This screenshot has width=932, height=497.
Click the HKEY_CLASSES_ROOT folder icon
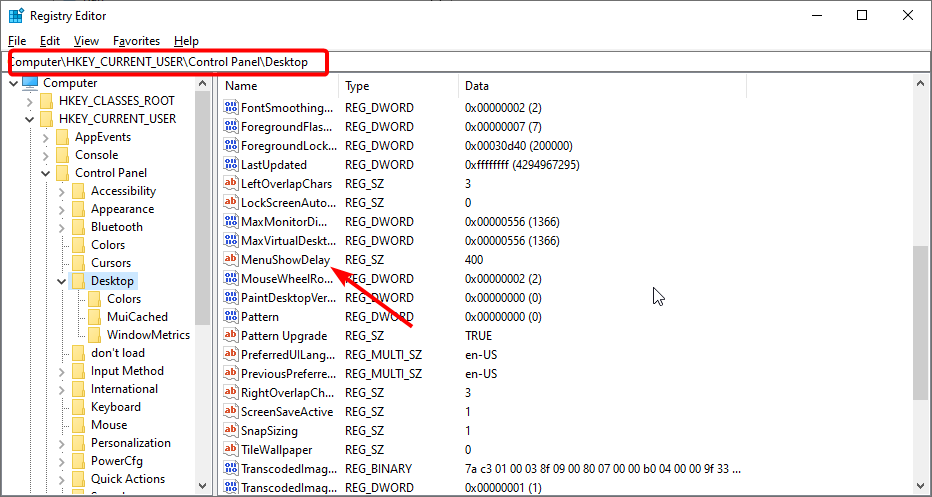point(47,101)
